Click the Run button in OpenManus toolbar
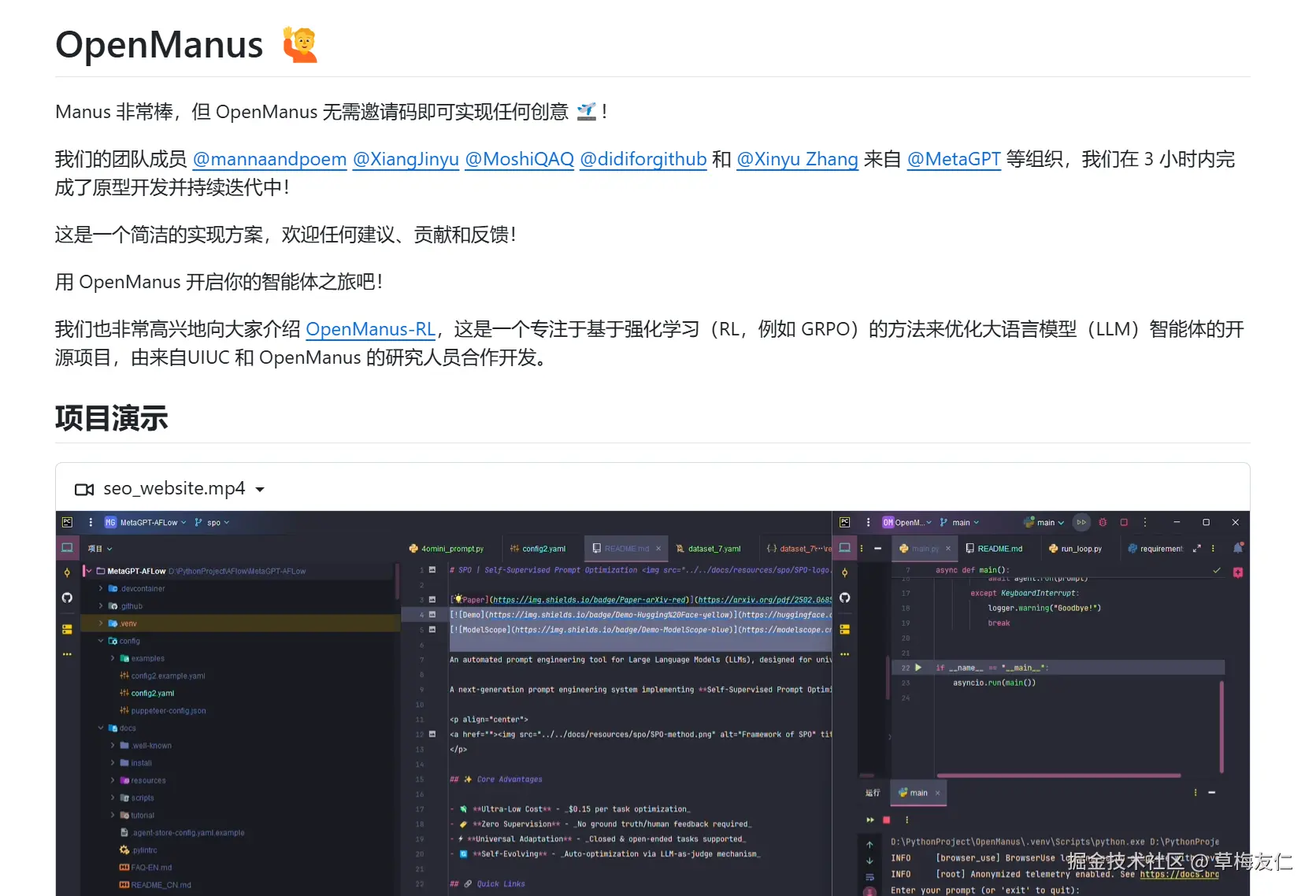Viewport: 1316px width, 896px height. point(1081,522)
